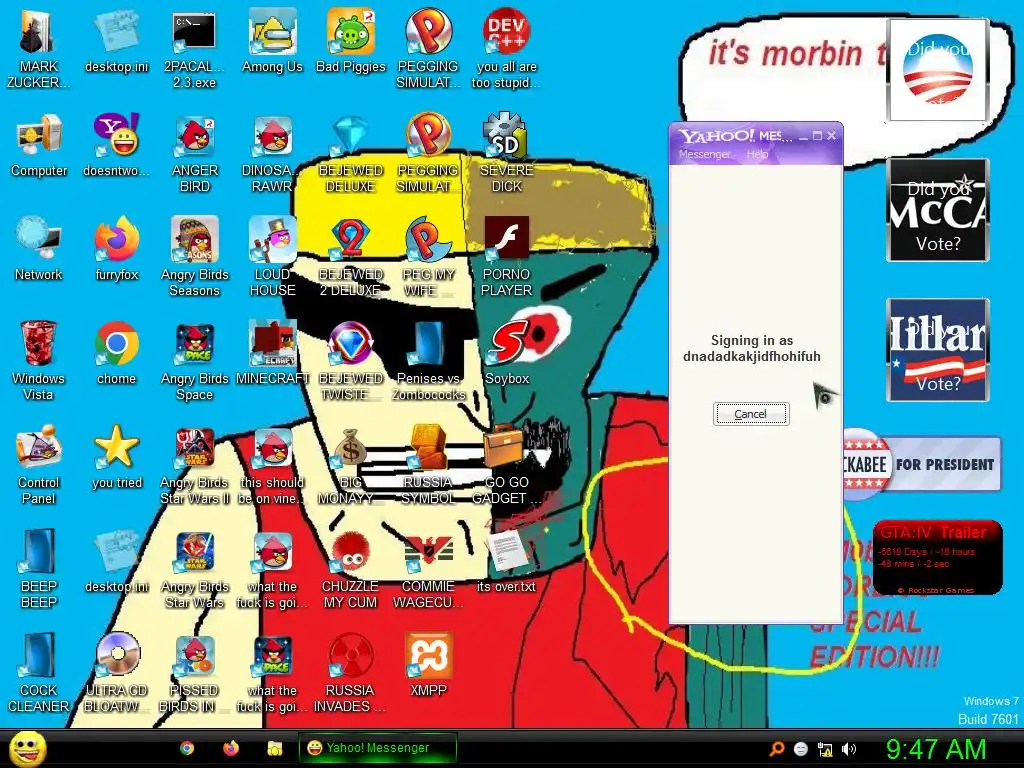Viewport: 1024px width, 768px height.
Task: Cancel the Yahoo Messenger sign-in
Action: [751, 414]
